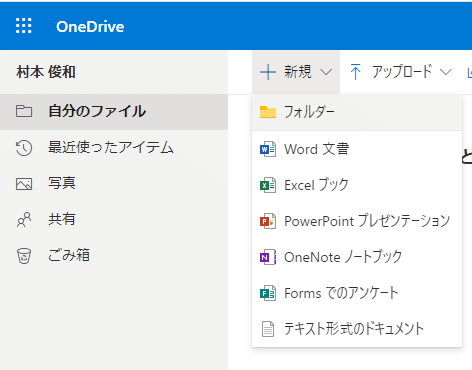Select 自分のファイル in the sidebar
This screenshot has width=472, height=370.
[114, 112]
